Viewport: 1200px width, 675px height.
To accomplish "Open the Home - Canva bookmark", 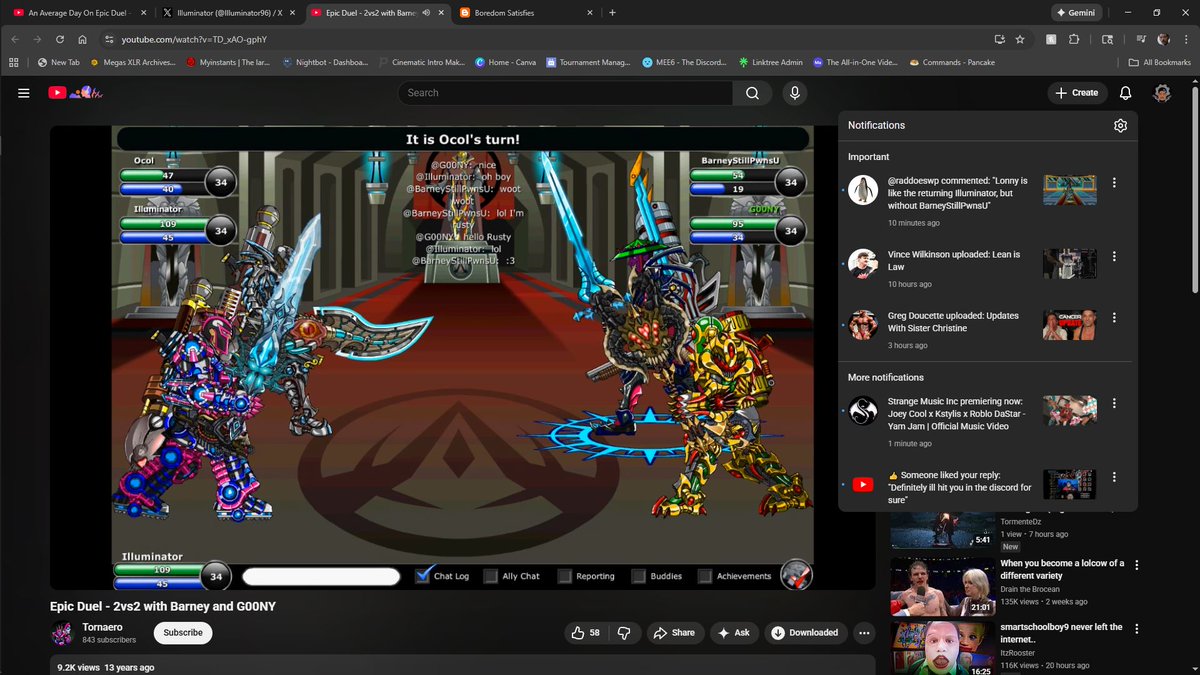I will click(505, 62).
